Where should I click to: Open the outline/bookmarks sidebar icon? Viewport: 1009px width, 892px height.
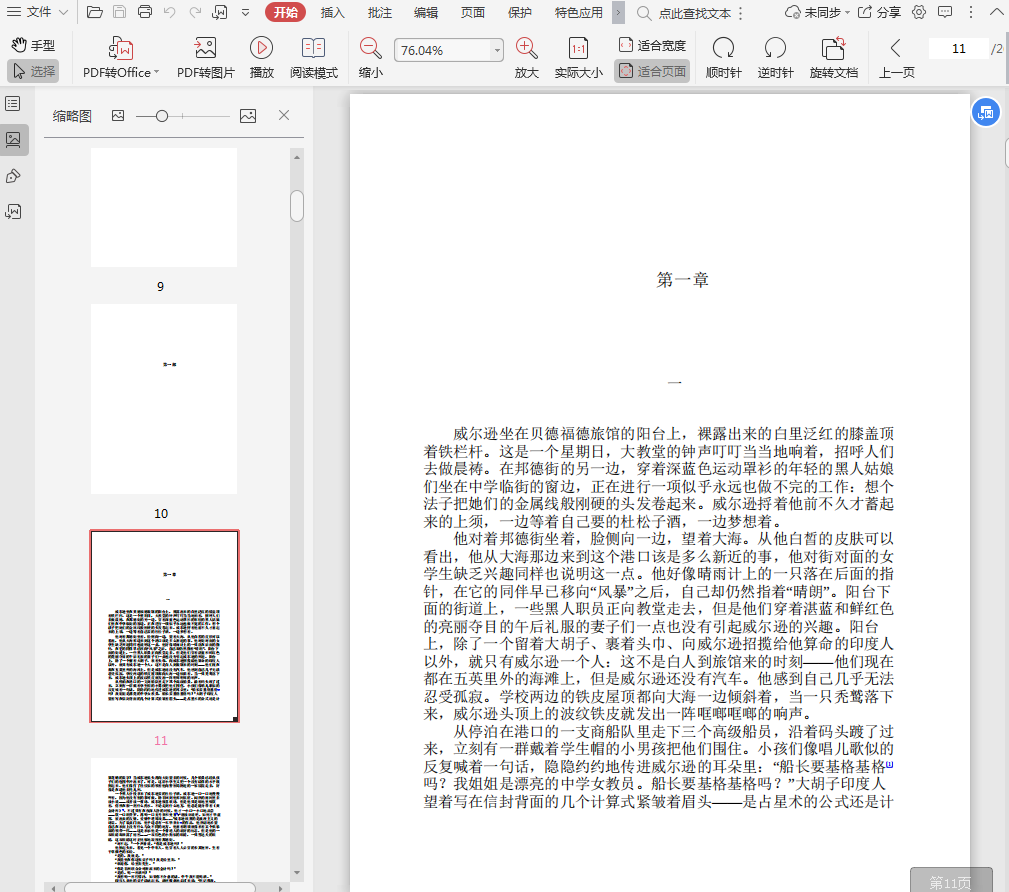13,104
